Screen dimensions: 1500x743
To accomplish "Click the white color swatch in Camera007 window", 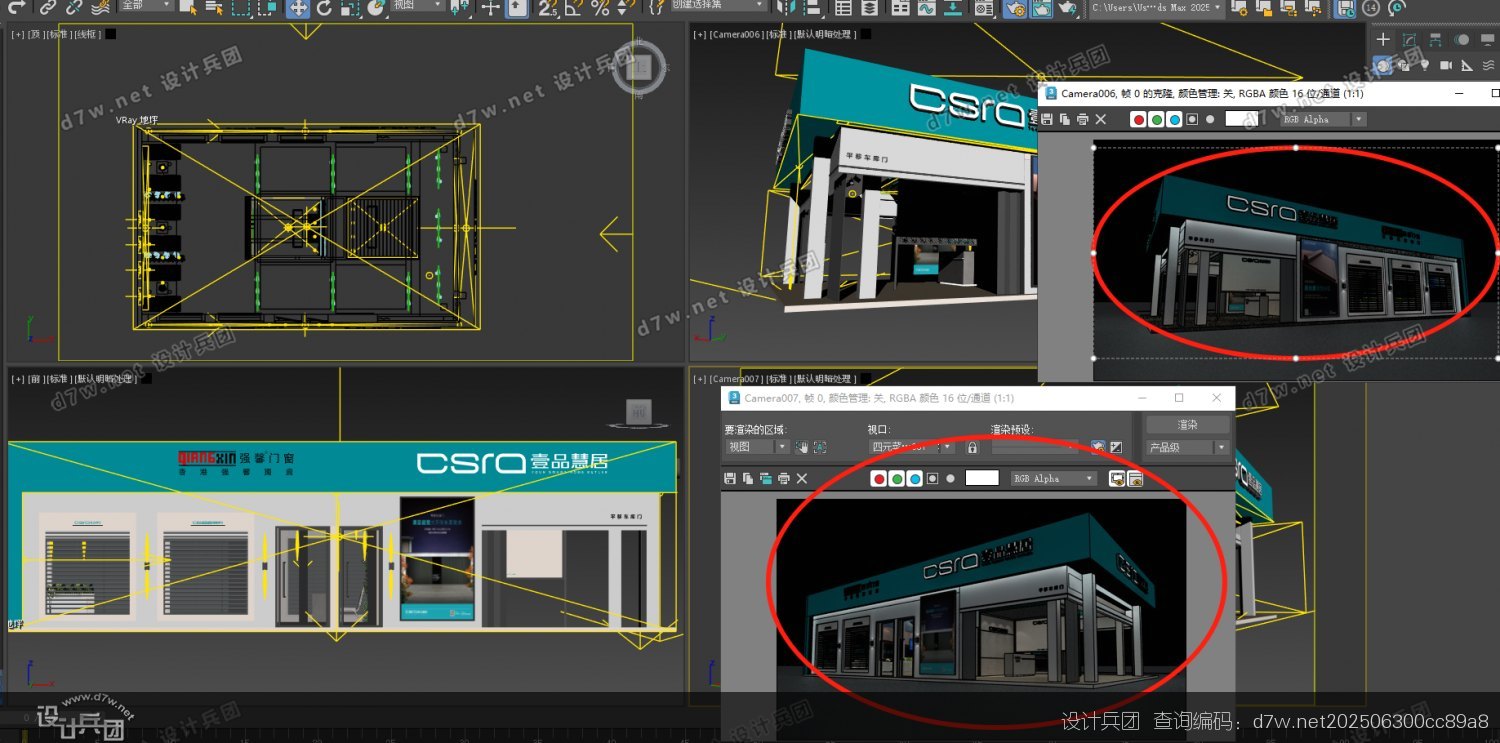I will (982, 478).
